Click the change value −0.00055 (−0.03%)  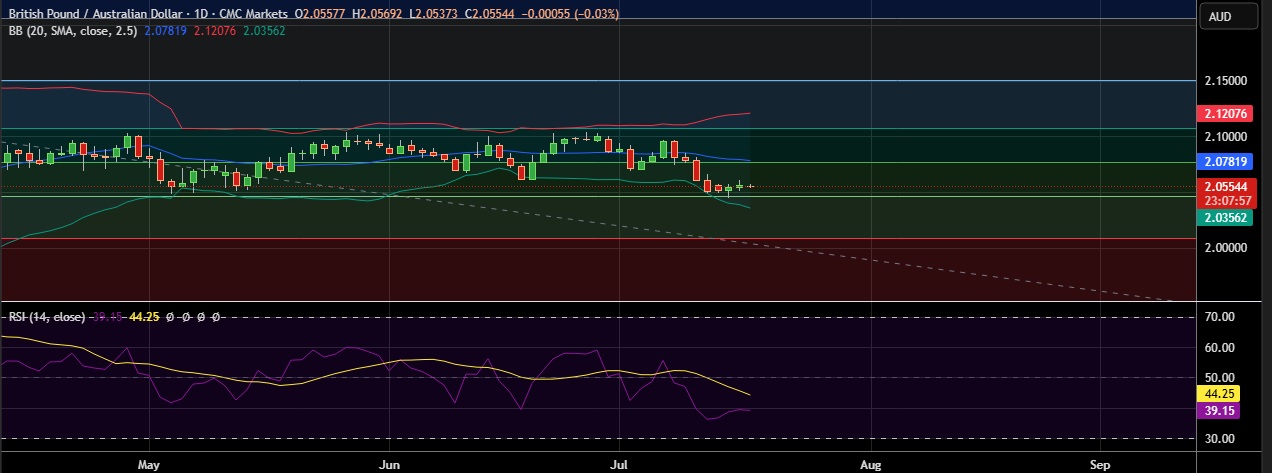(570, 14)
